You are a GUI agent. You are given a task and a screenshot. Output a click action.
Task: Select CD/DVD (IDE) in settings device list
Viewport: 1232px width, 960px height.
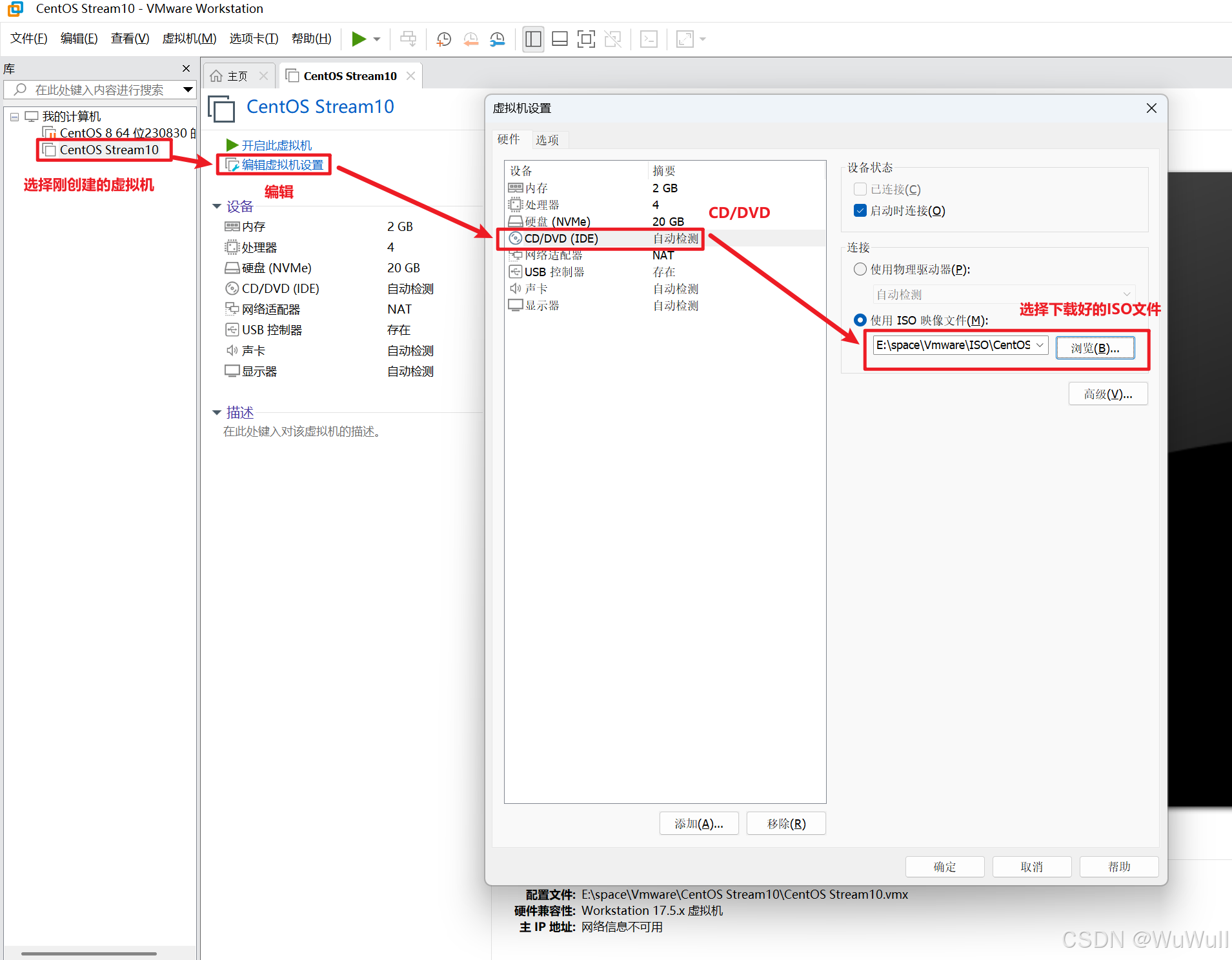(665, 238)
